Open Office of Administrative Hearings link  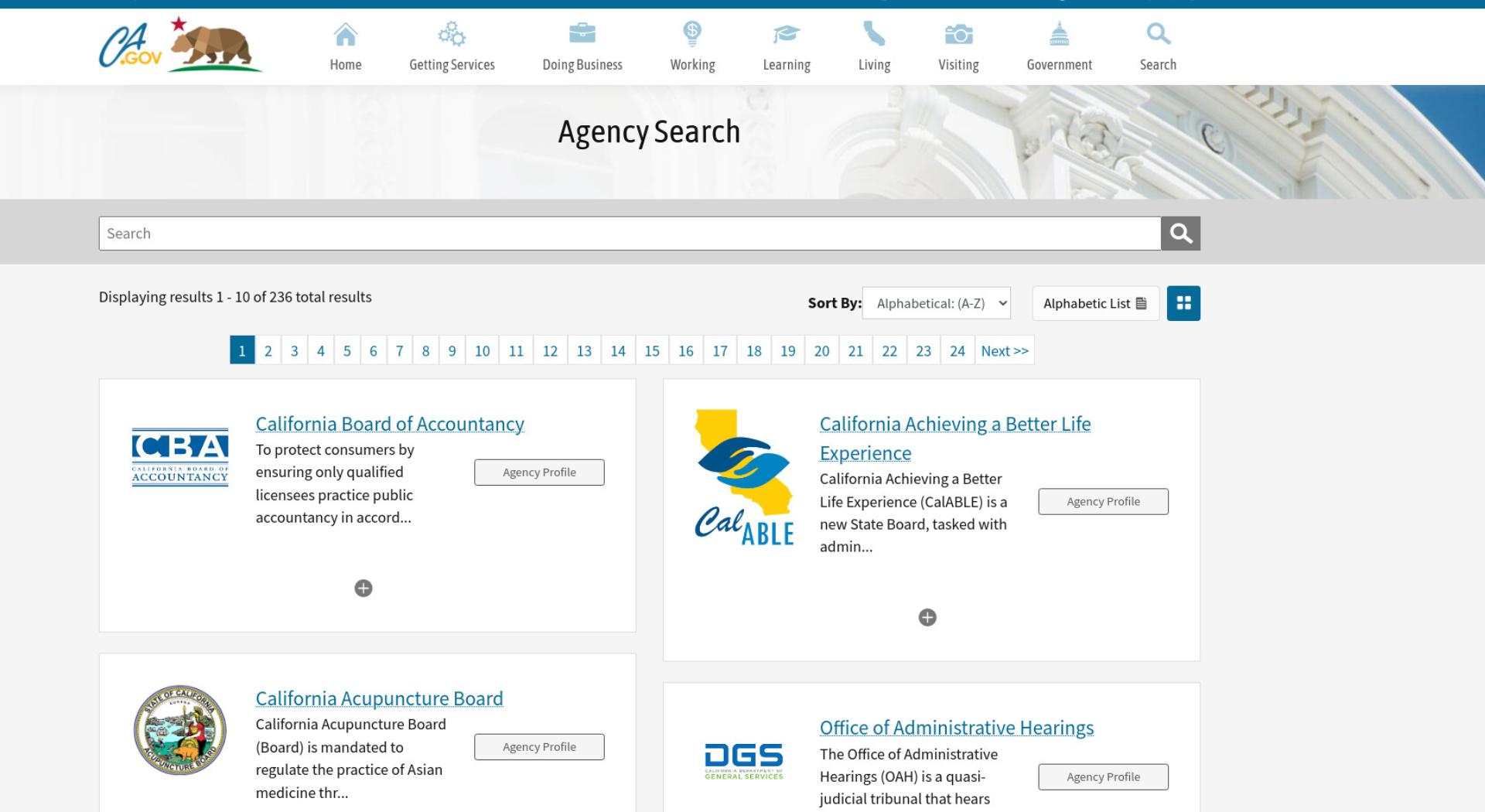click(x=957, y=728)
